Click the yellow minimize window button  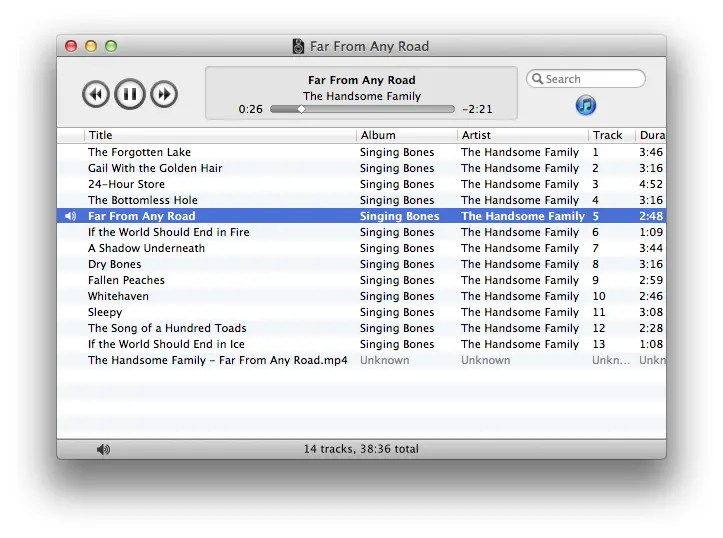click(x=91, y=46)
